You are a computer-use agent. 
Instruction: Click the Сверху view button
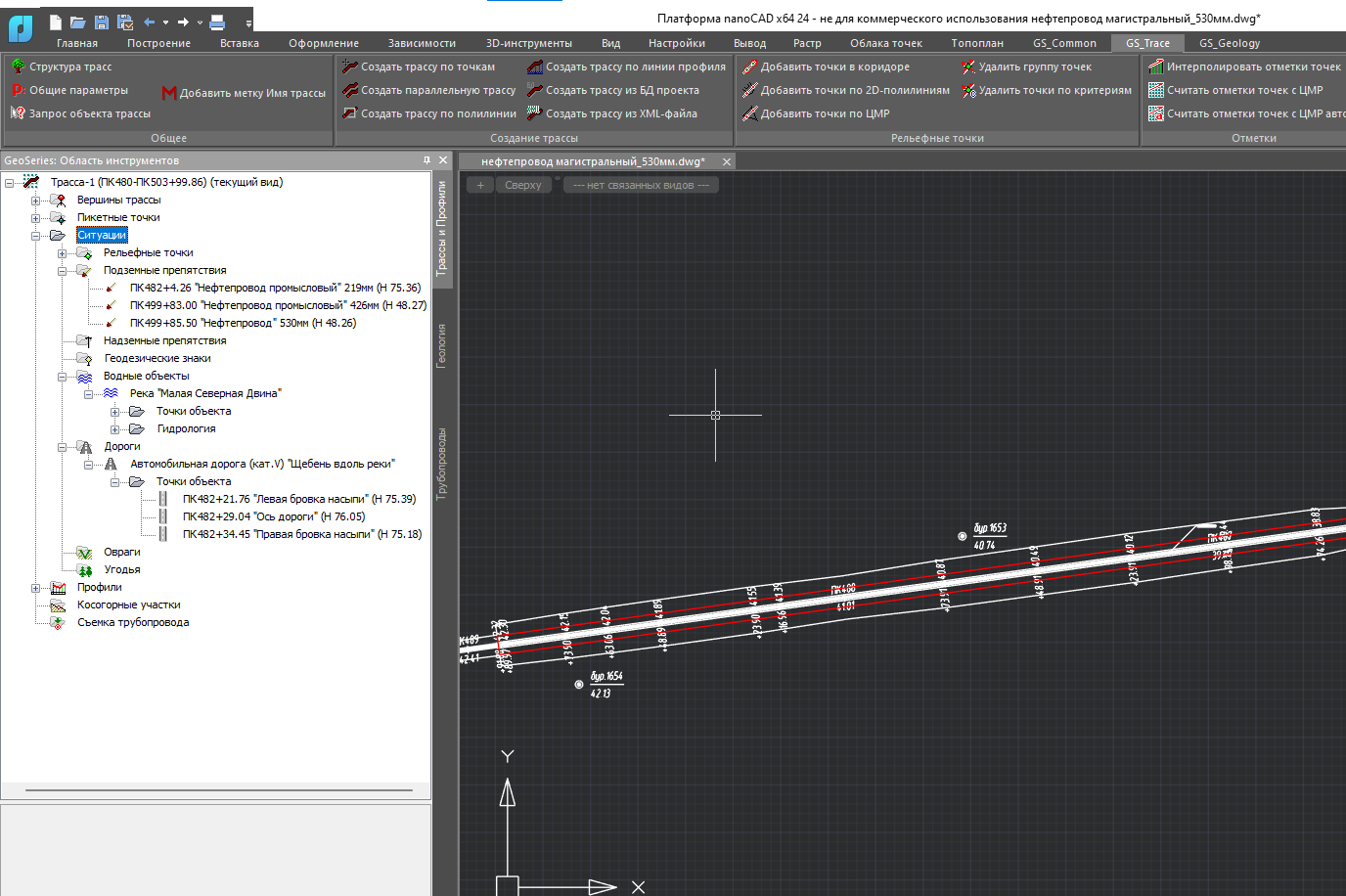pos(523,185)
